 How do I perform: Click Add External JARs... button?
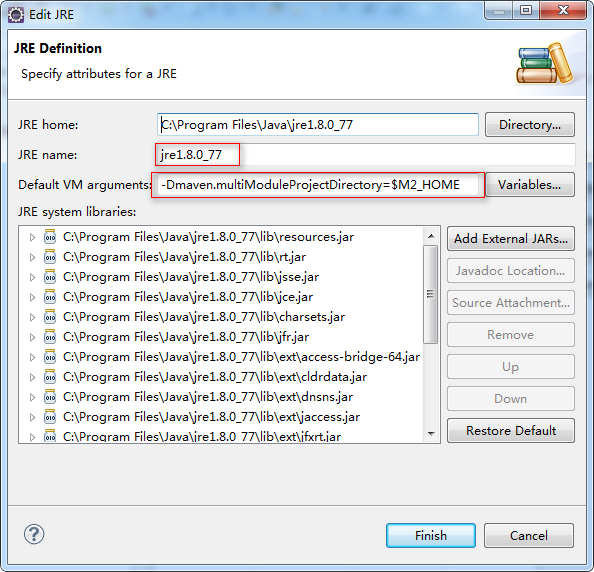coord(511,239)
